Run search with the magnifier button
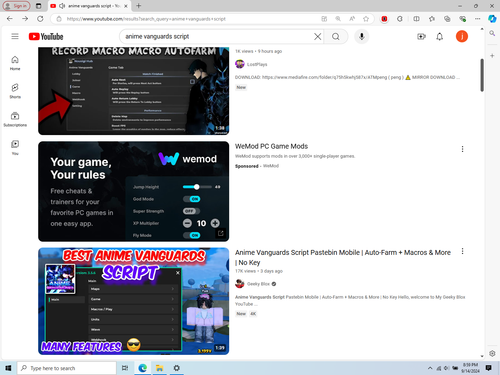The height and width of the screenshot is (375, 500). [336, 36]
